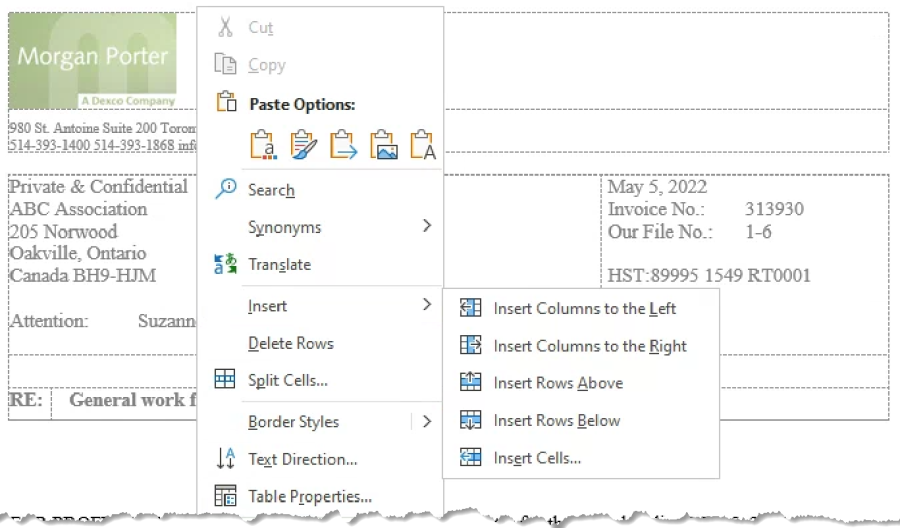The image size is (900, 528).
Task: Click the 'May 5, 2022' date
Action: point(657,187)
